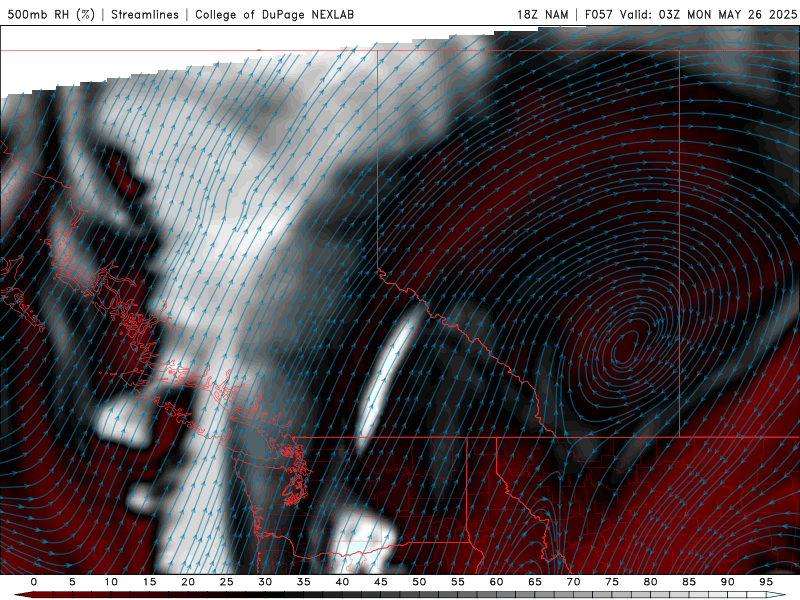Click the colorbar label '75'
Image resolution: width=800 pixels, height=600 pixels.
coord(612,582)
